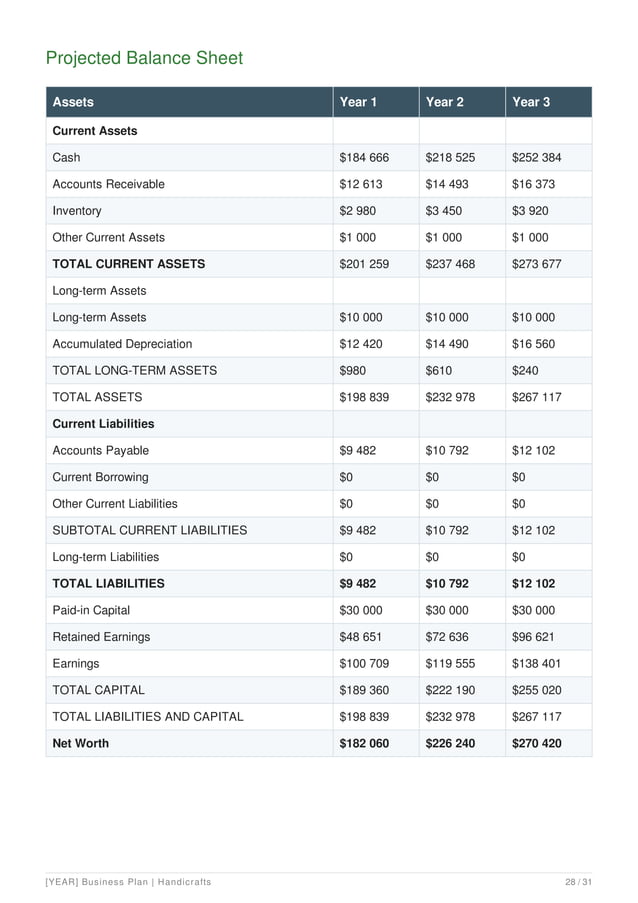Click the page number 28 / 31 footer
The width and height of the screenshot is (638, 903).
578,882
